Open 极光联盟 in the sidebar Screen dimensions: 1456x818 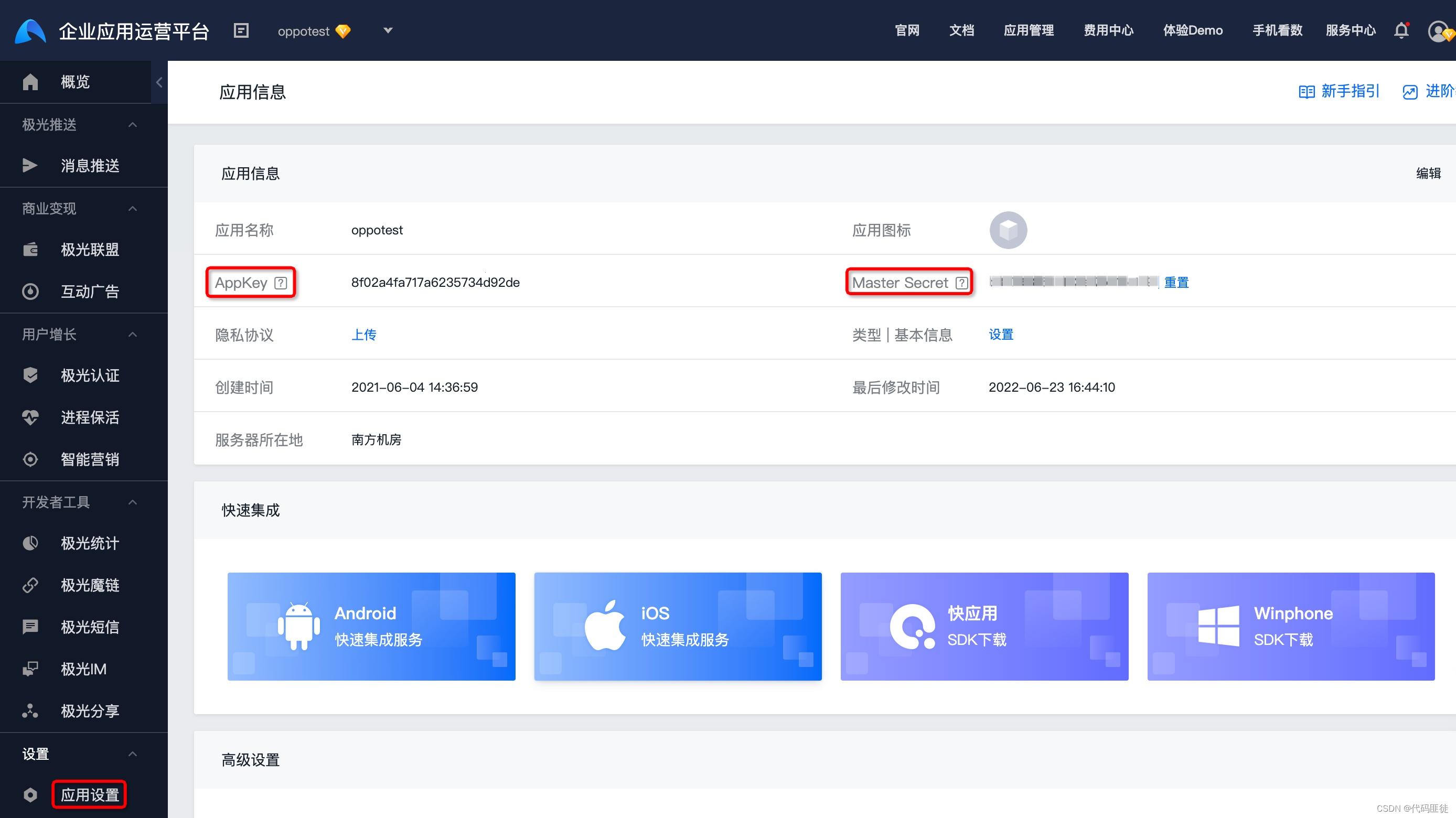[x=83, y=250]
